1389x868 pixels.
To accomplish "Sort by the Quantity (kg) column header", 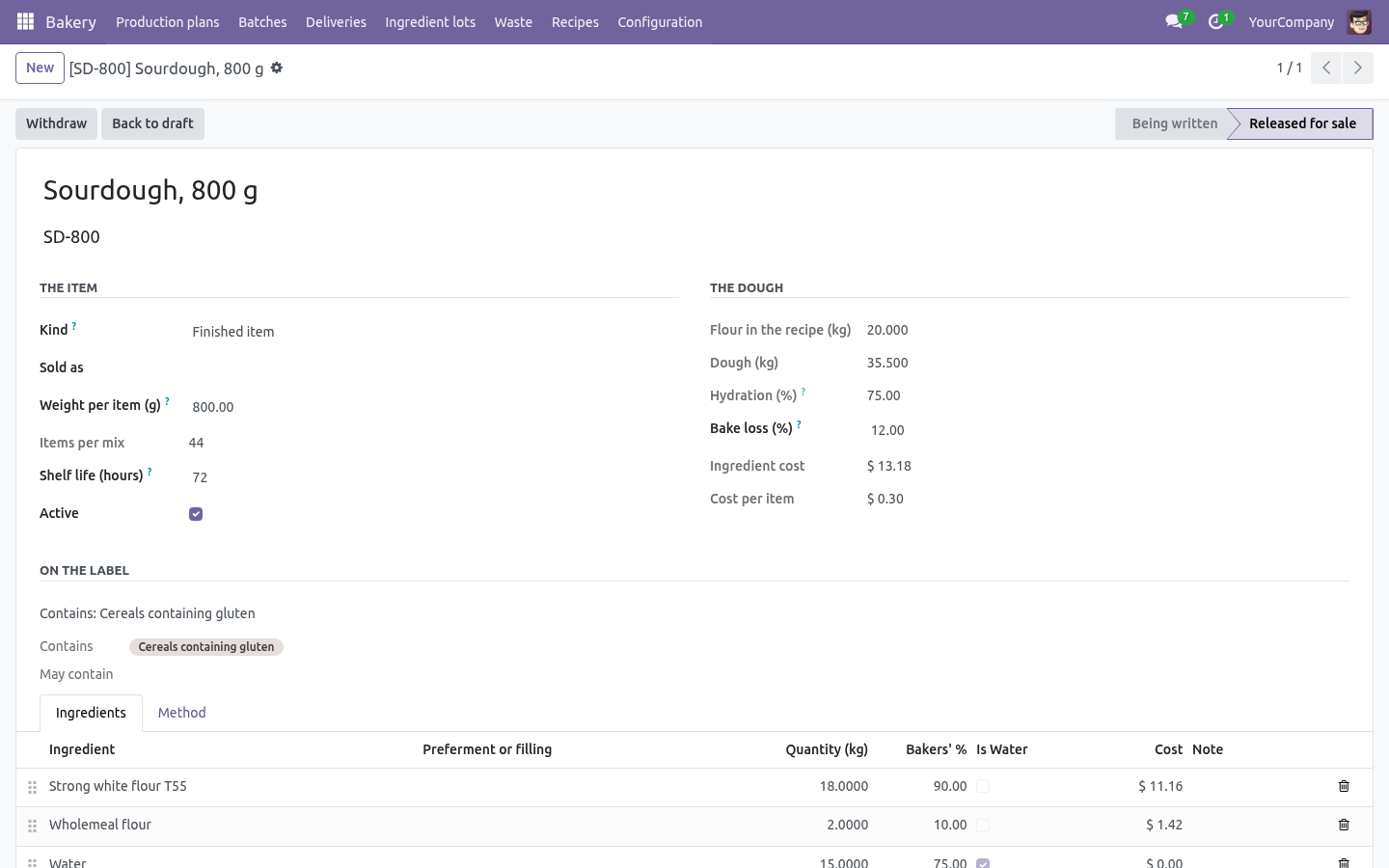I will coord(827,749).
